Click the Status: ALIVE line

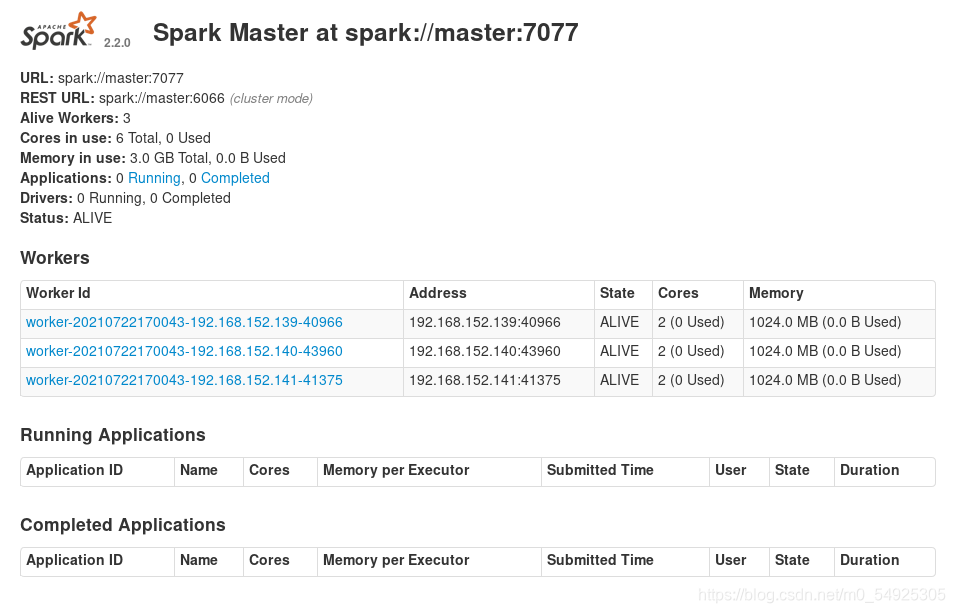click(x=66, y=218)
